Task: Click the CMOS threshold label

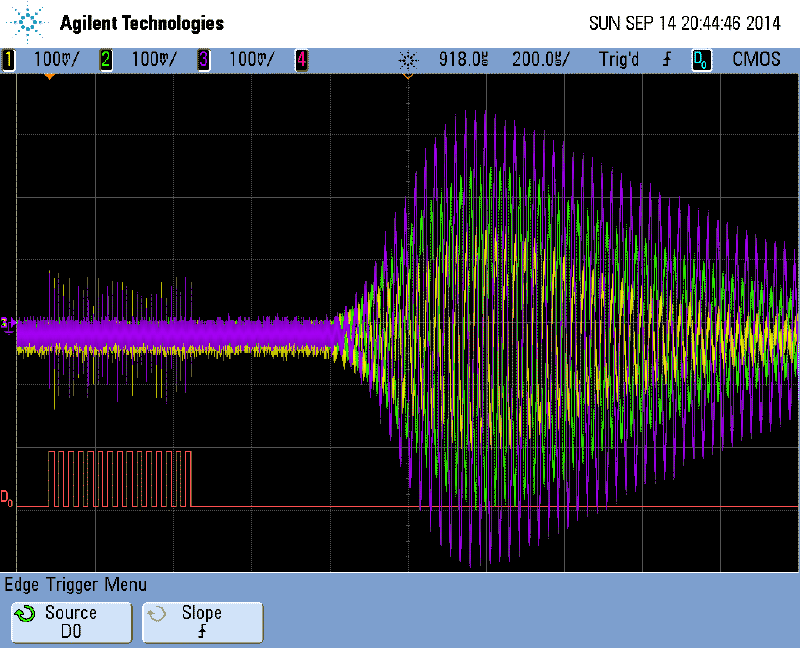Action: [x=756, y=60]
